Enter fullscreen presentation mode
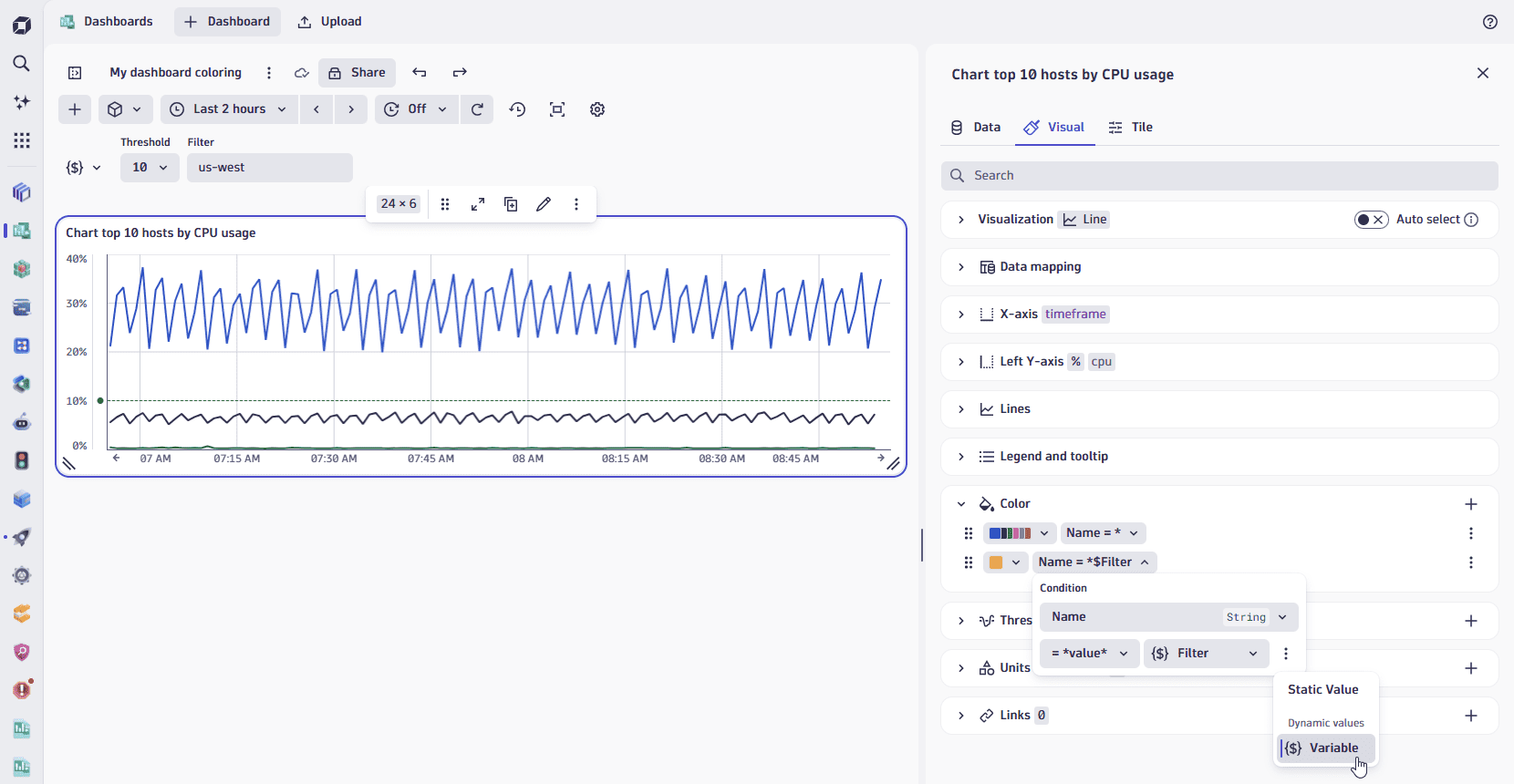 [557, 109]
